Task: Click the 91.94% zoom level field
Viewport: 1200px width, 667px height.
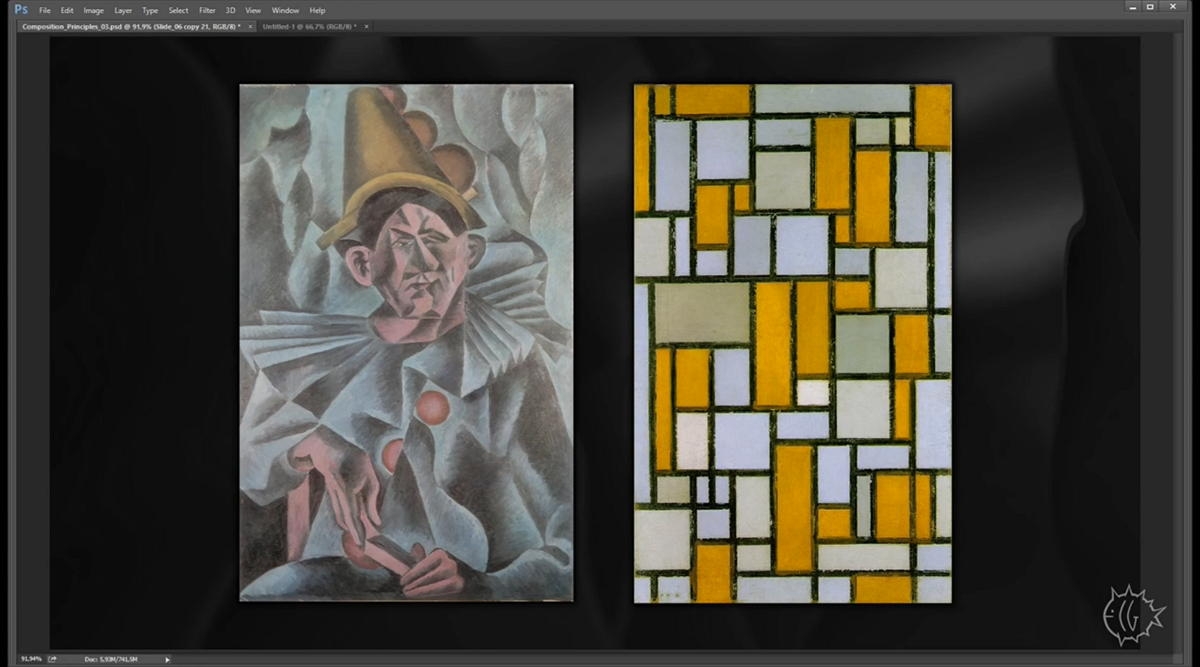Action: [31, 659]
